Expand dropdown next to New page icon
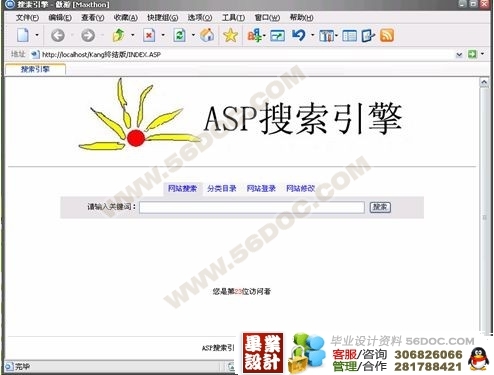This screenshot has height=375, width=494. [37, 35]
